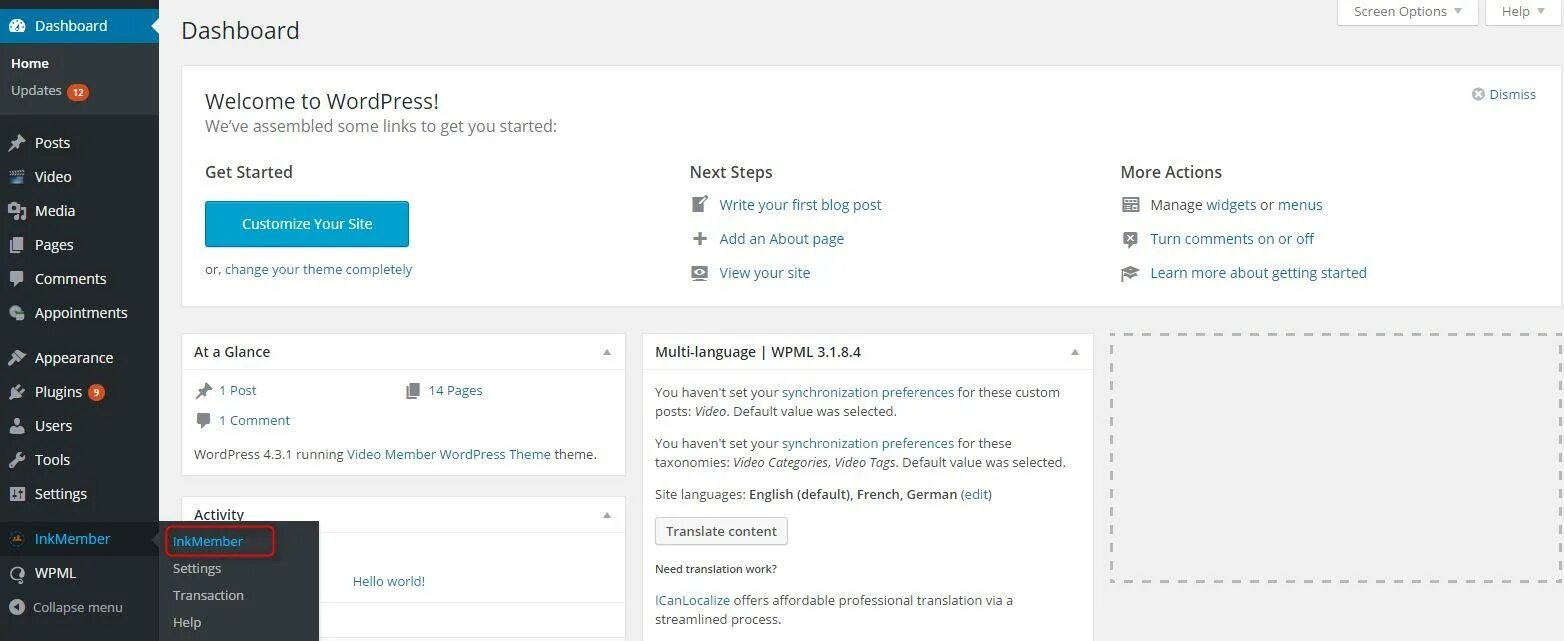Click the Users person icon

[17, 426]
